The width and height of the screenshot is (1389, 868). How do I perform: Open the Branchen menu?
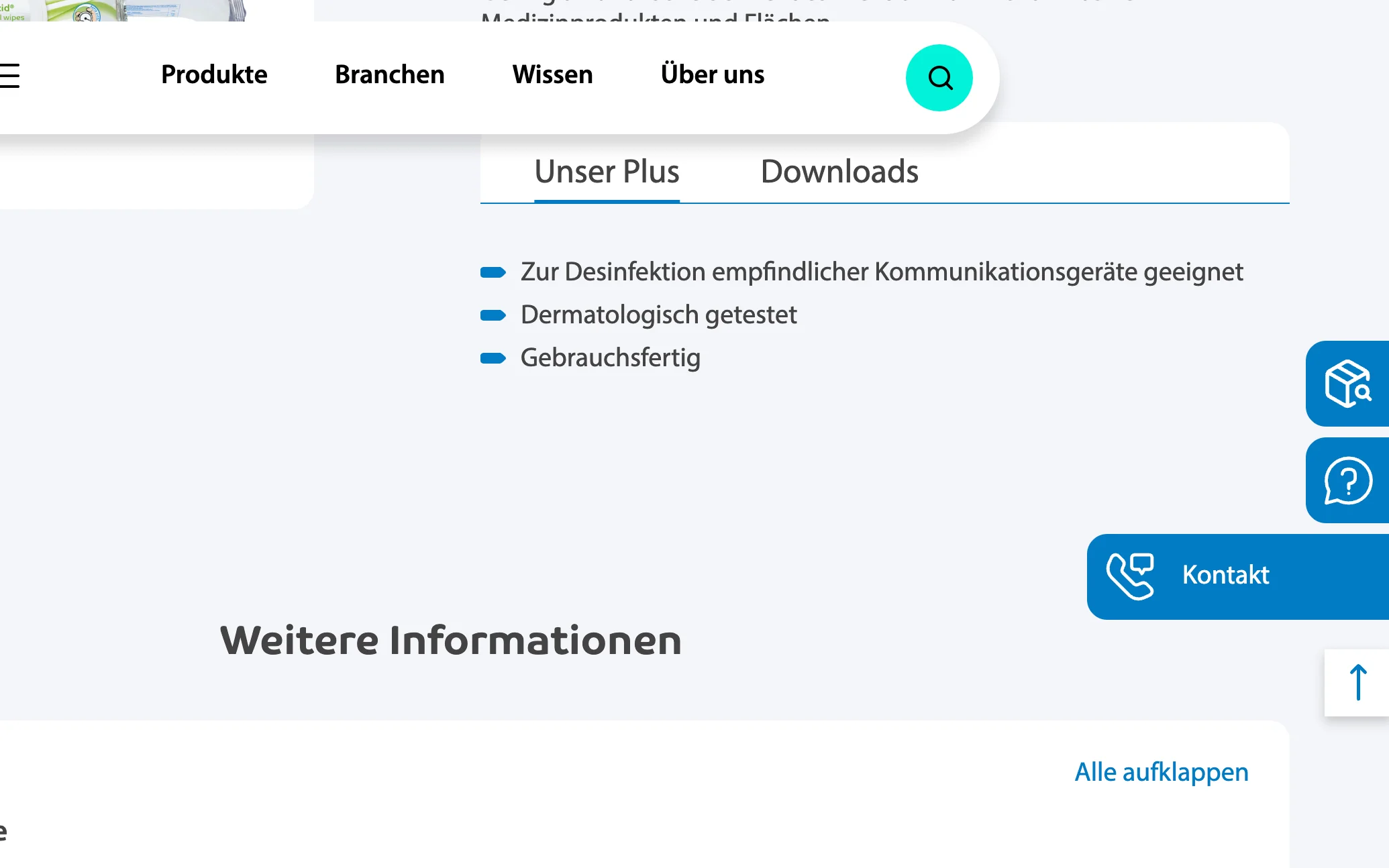pos(390,74)
